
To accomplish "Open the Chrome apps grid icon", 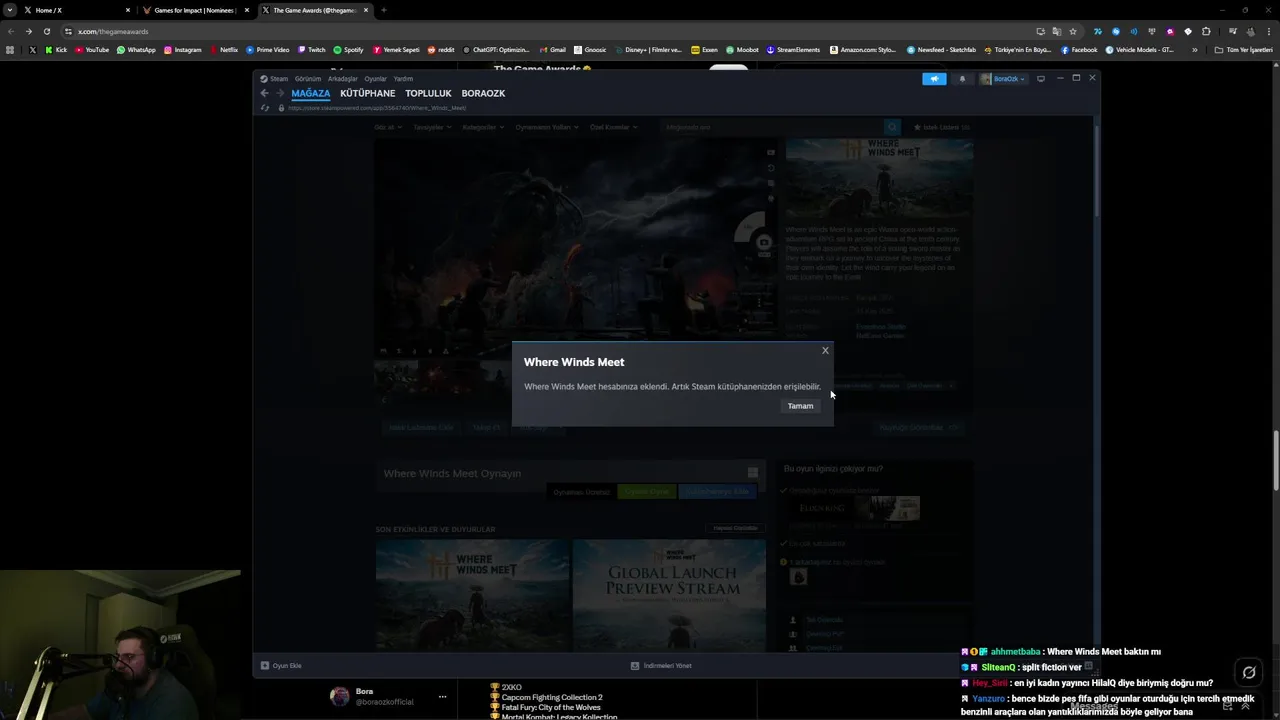I will (10, 49).
